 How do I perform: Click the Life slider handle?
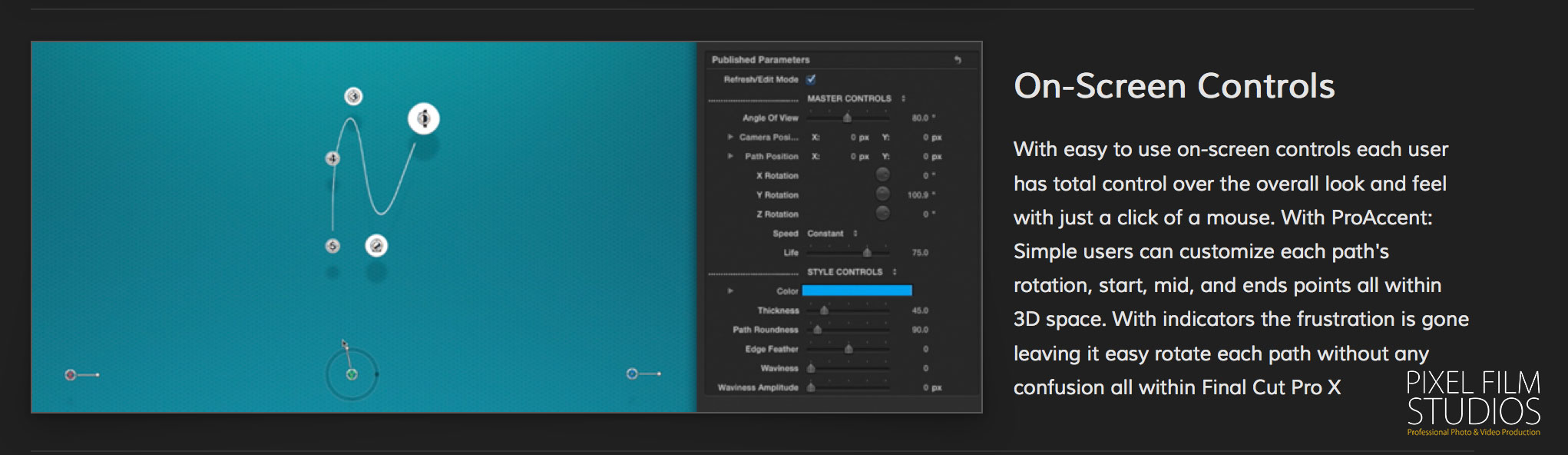867,252
